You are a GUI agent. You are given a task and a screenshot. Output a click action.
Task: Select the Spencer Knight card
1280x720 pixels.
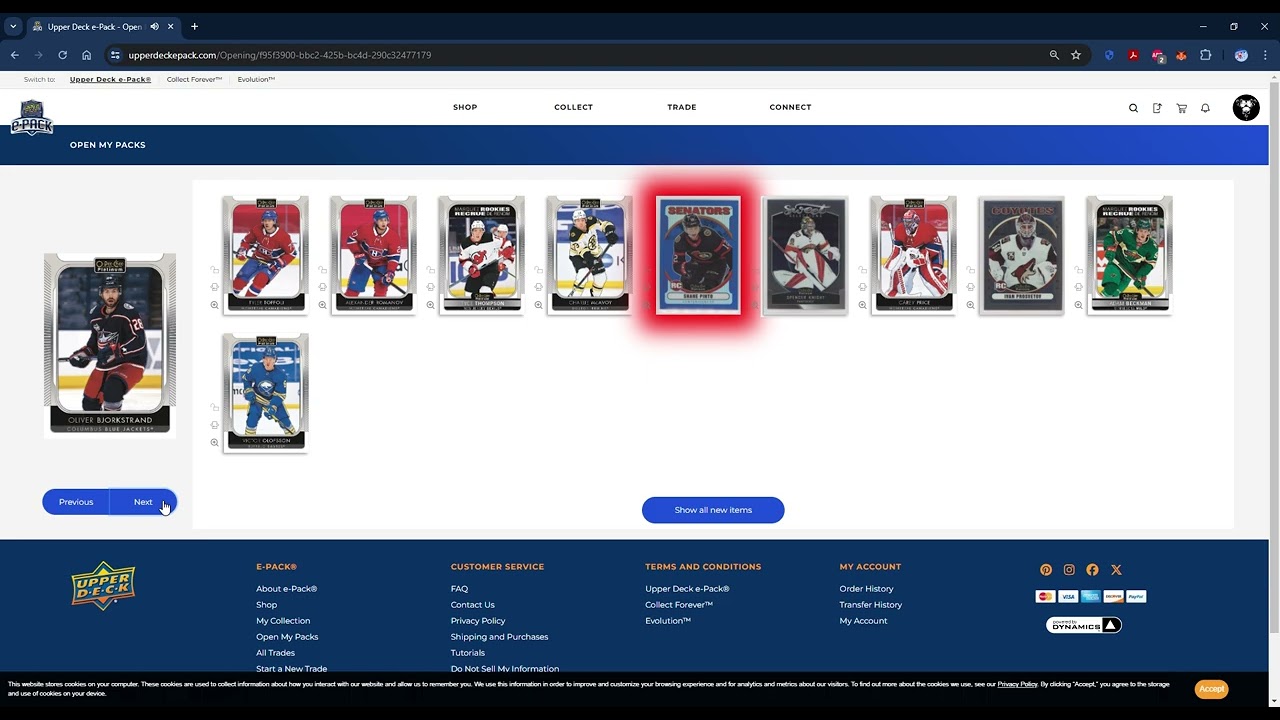click(806, 255)
